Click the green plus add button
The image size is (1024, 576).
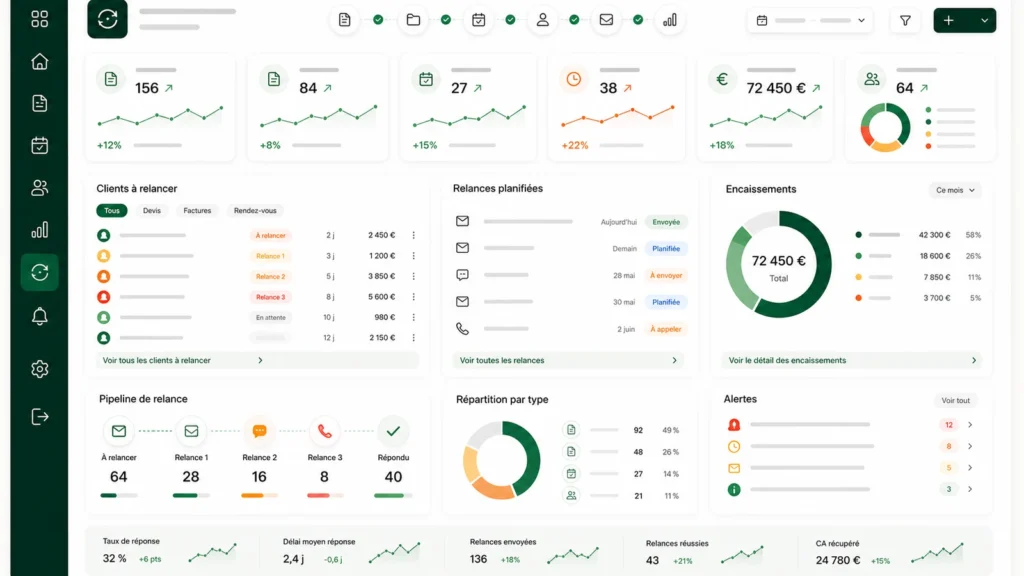click(949, 21)
